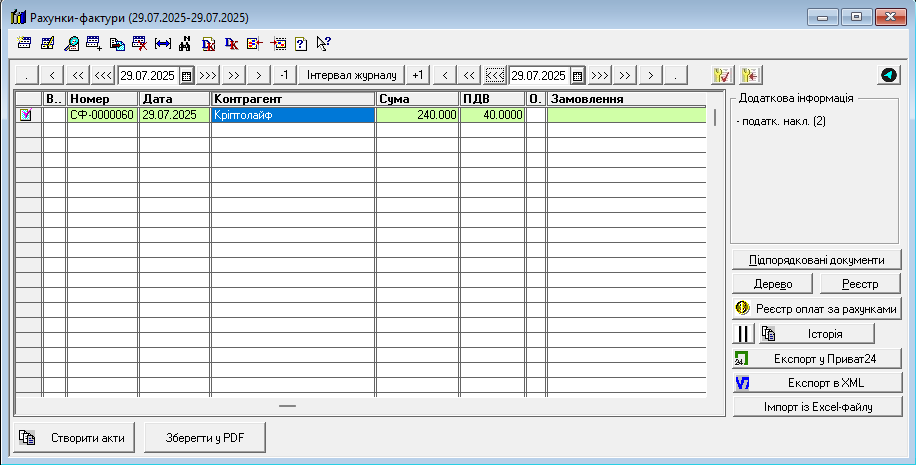The height and width of the screenshot is (465, 916).
Task: Click the teal back arrow round icon
Action: pyautogui.click(x=888, y=75)
